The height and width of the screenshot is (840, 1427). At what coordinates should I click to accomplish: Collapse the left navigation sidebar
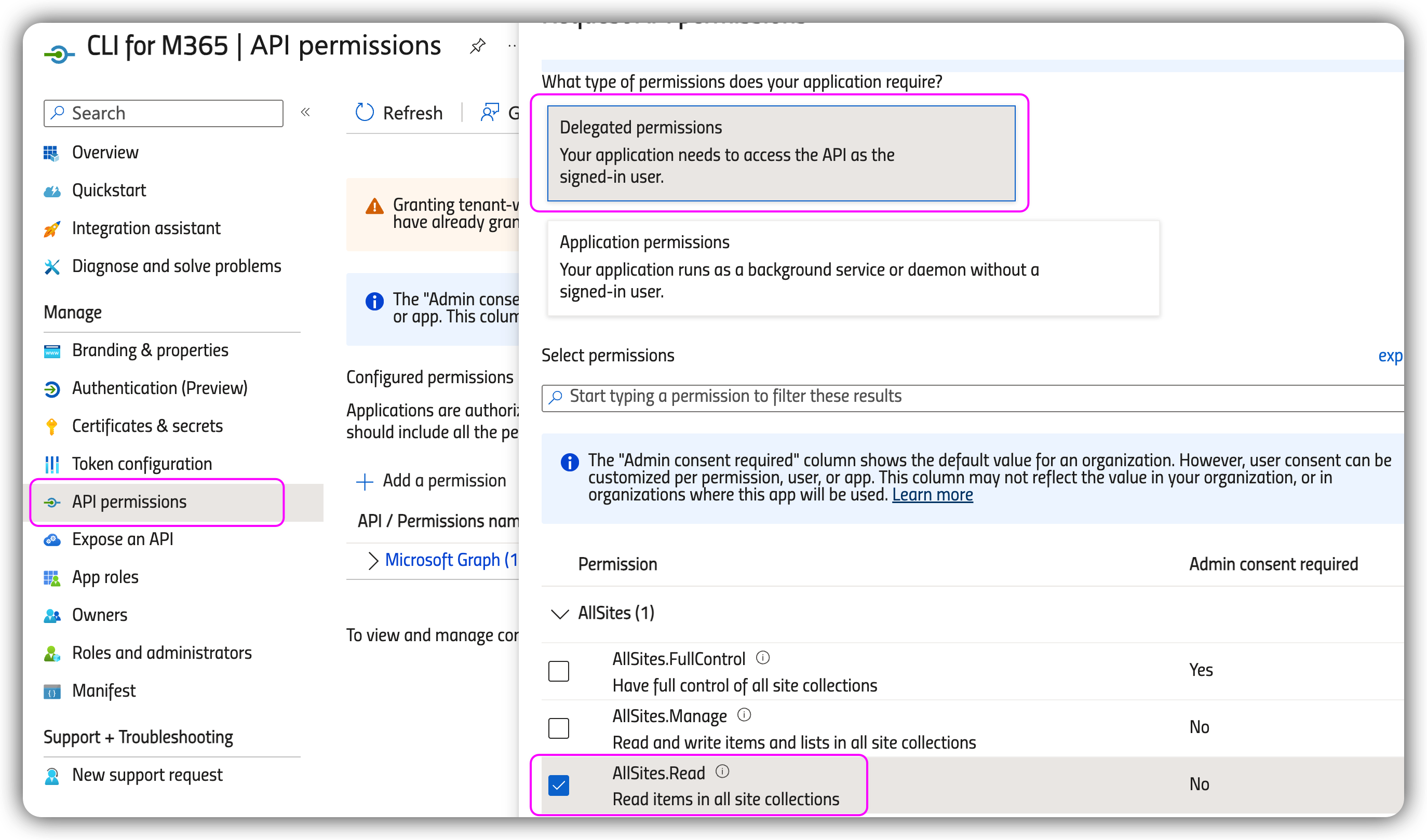tap(305, 112)
